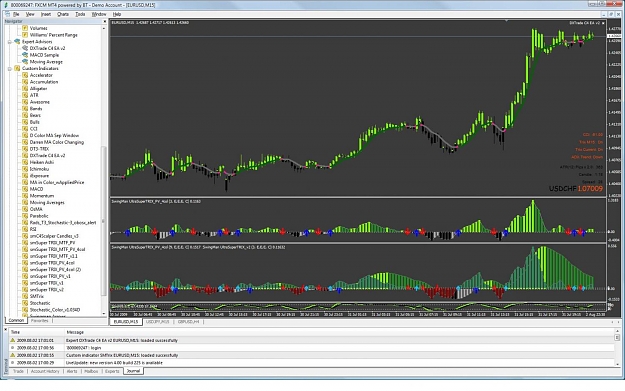Click the ATR indicator icon
Image resolution: width=625 pixels, height=391 pixels.
(25, 95)
